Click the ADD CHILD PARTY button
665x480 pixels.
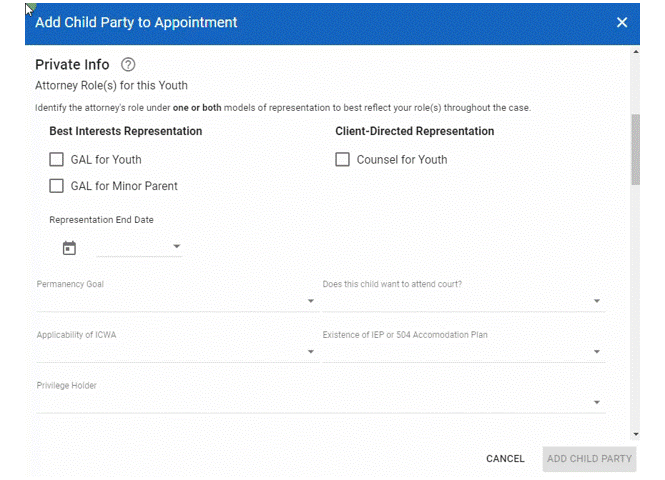click(x=589, y=459)
